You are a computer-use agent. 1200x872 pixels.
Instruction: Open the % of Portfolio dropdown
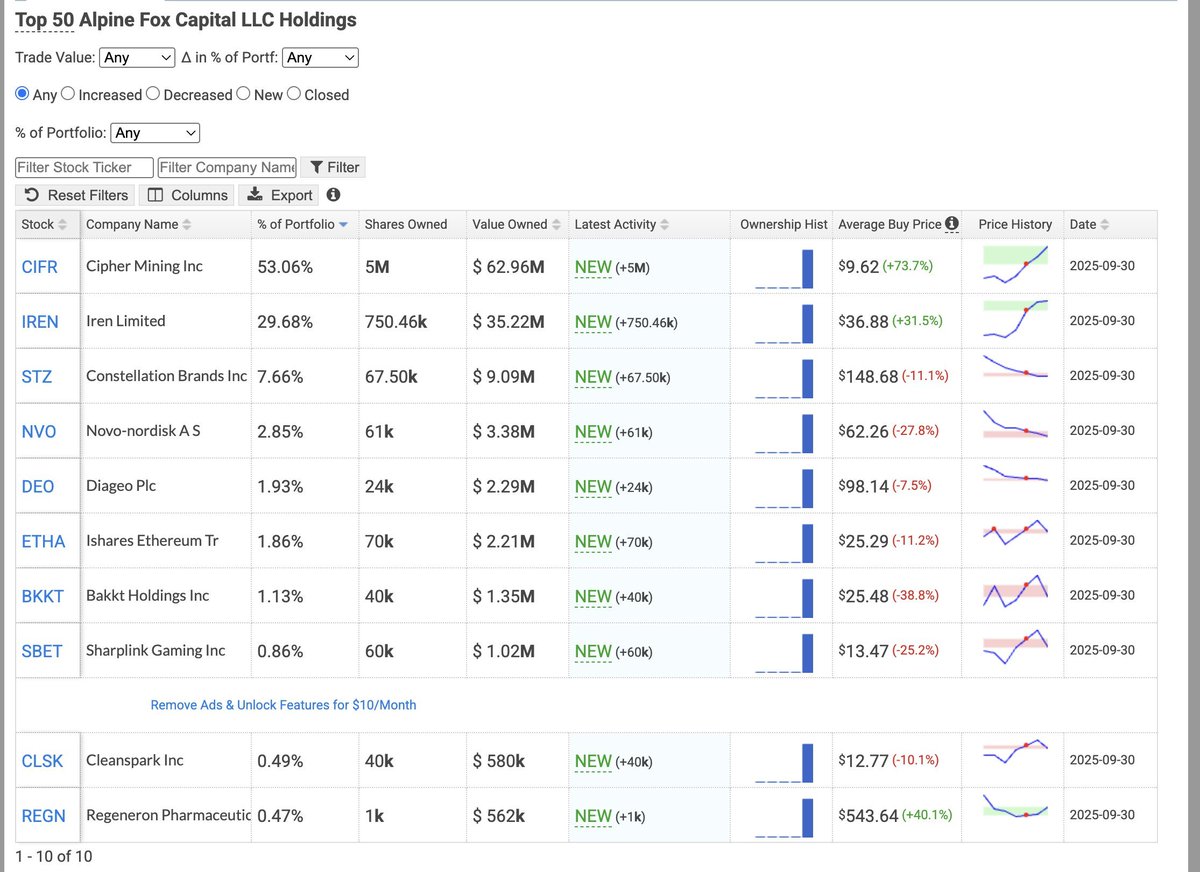point(155,133)
